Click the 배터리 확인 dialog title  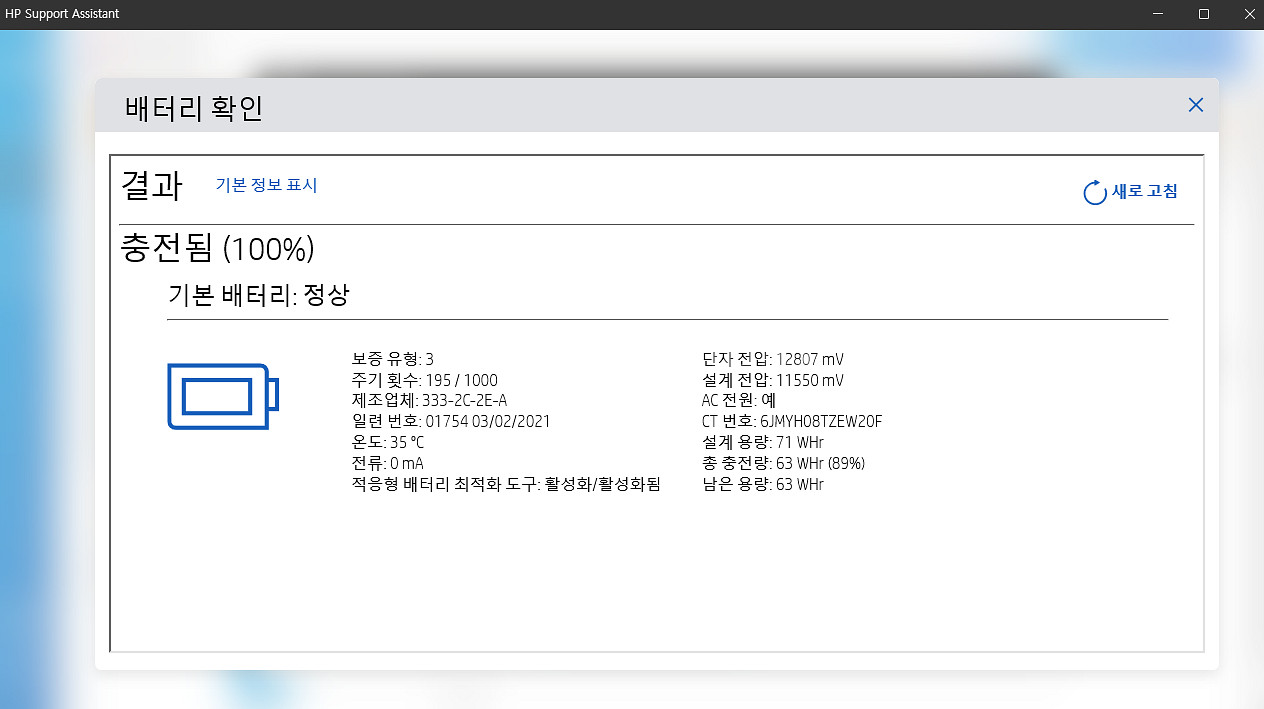pyautogui.click(x=194, y=108)
